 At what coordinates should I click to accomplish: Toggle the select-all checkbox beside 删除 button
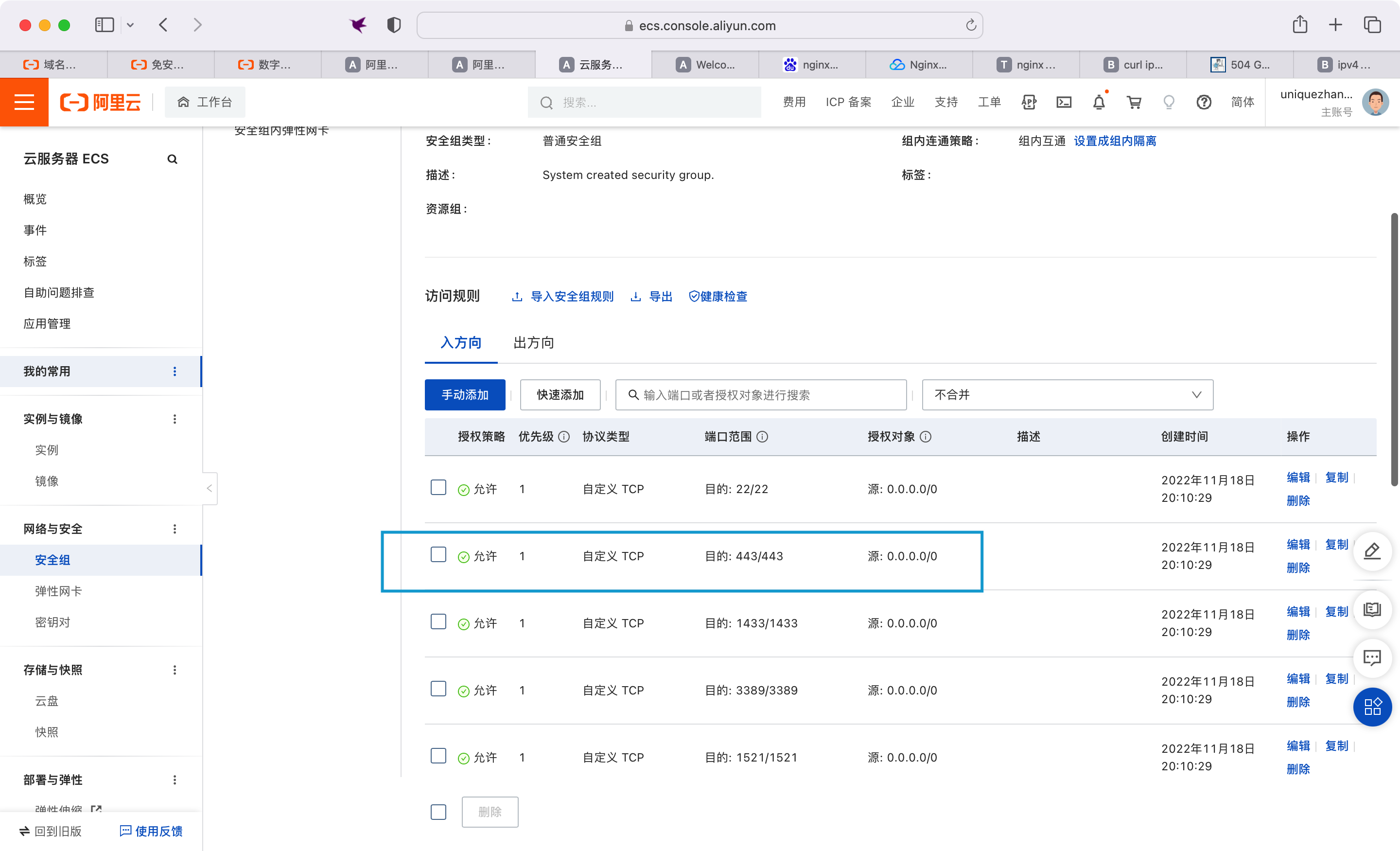tap(438, 812)
